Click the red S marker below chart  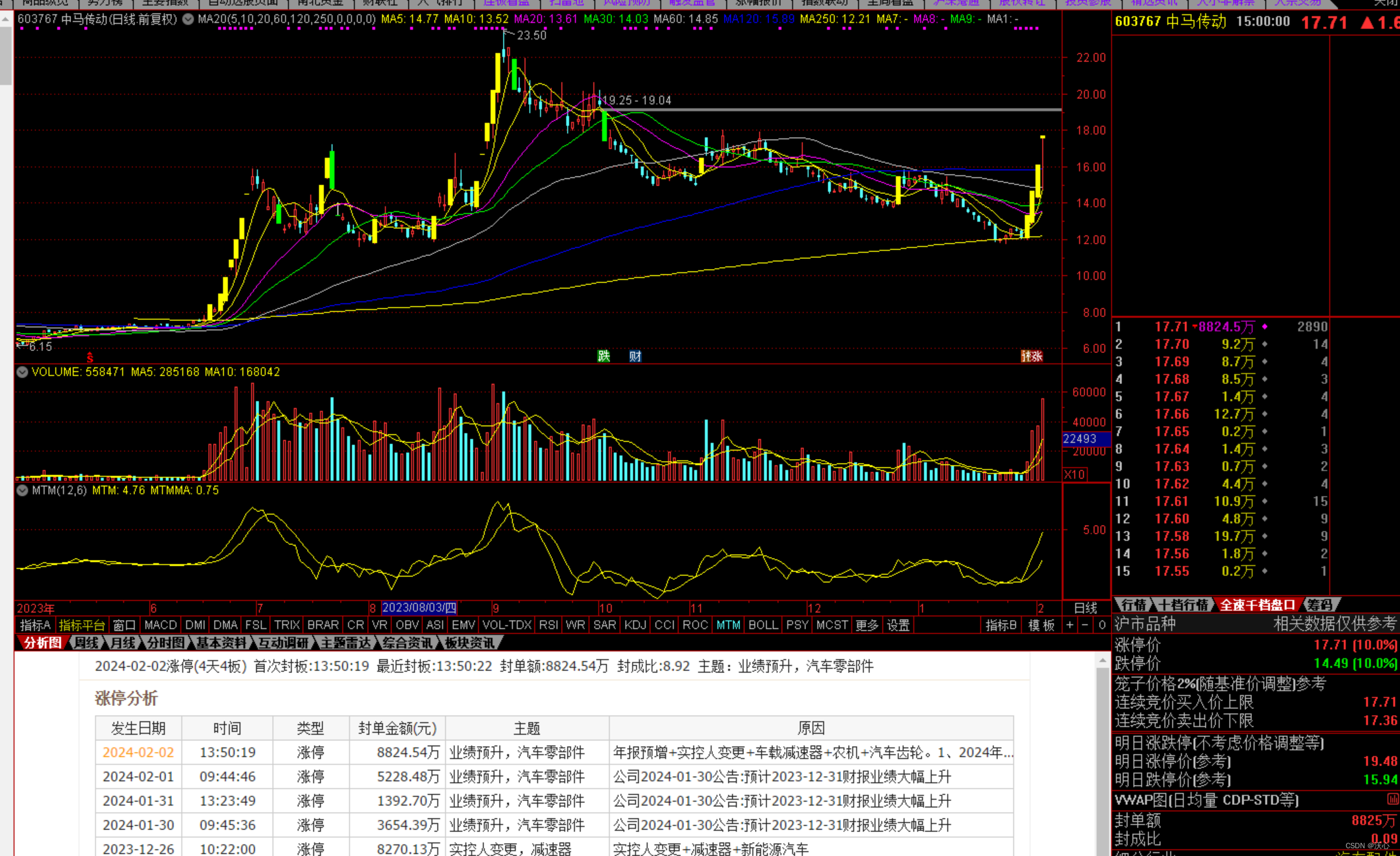[x=90, y=357]
